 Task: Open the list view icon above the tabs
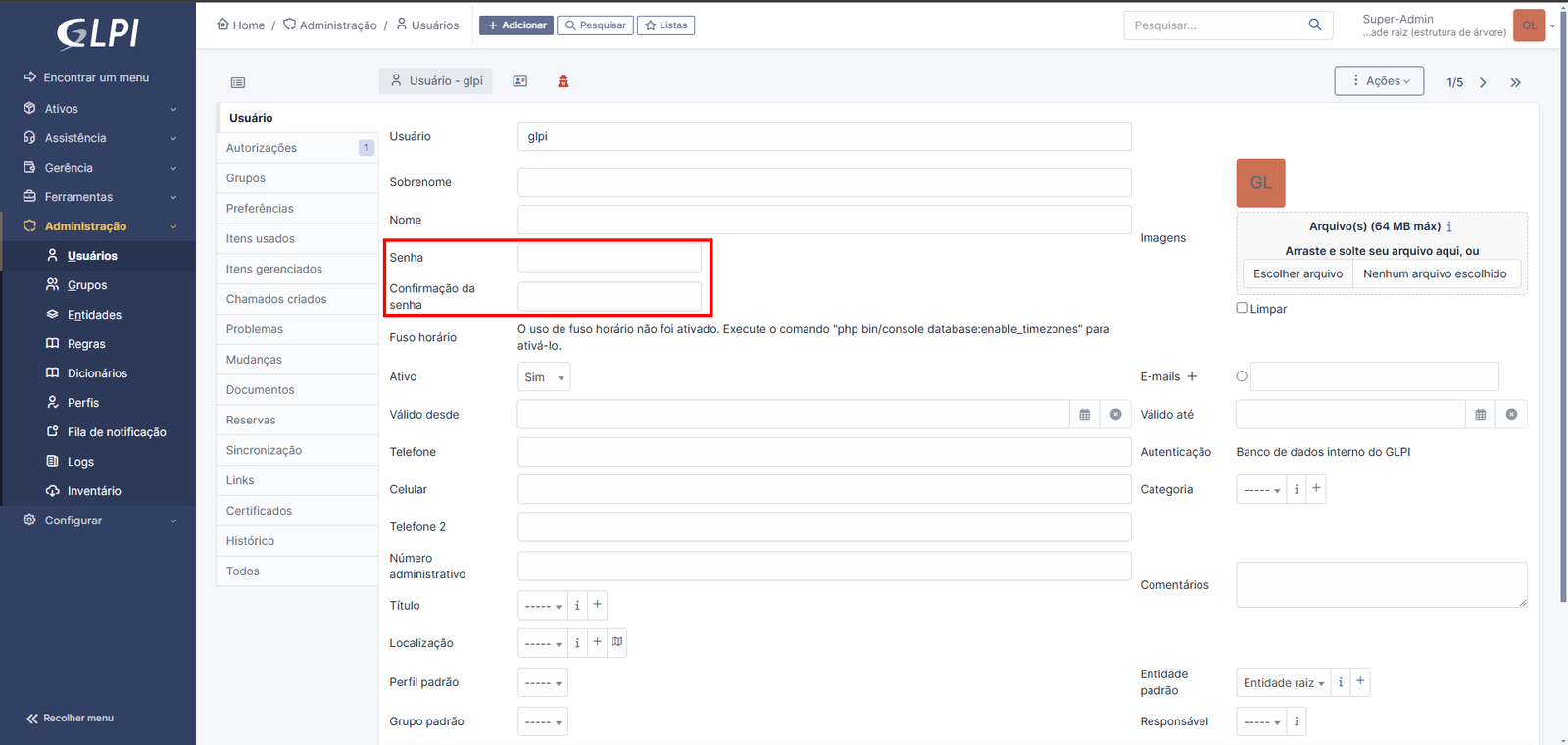pos(238,83)
